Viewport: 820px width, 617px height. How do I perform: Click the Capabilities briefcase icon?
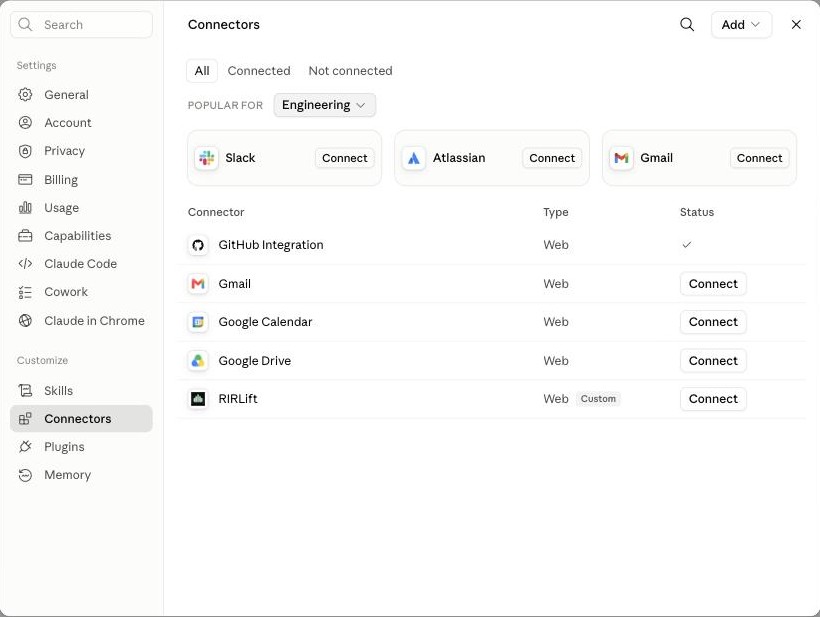pos(25,236)
